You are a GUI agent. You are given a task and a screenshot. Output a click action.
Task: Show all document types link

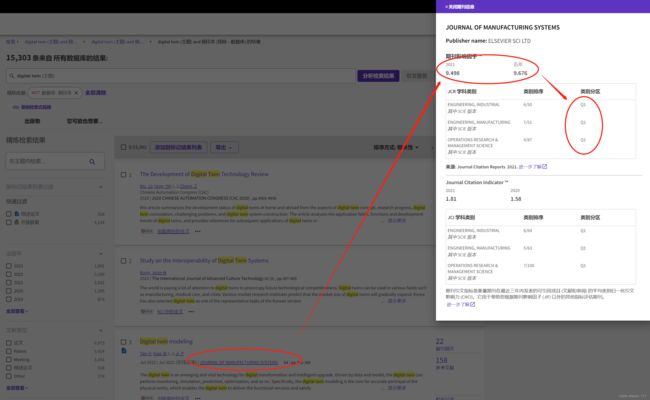pyautogui.click(x=17, y=388)
